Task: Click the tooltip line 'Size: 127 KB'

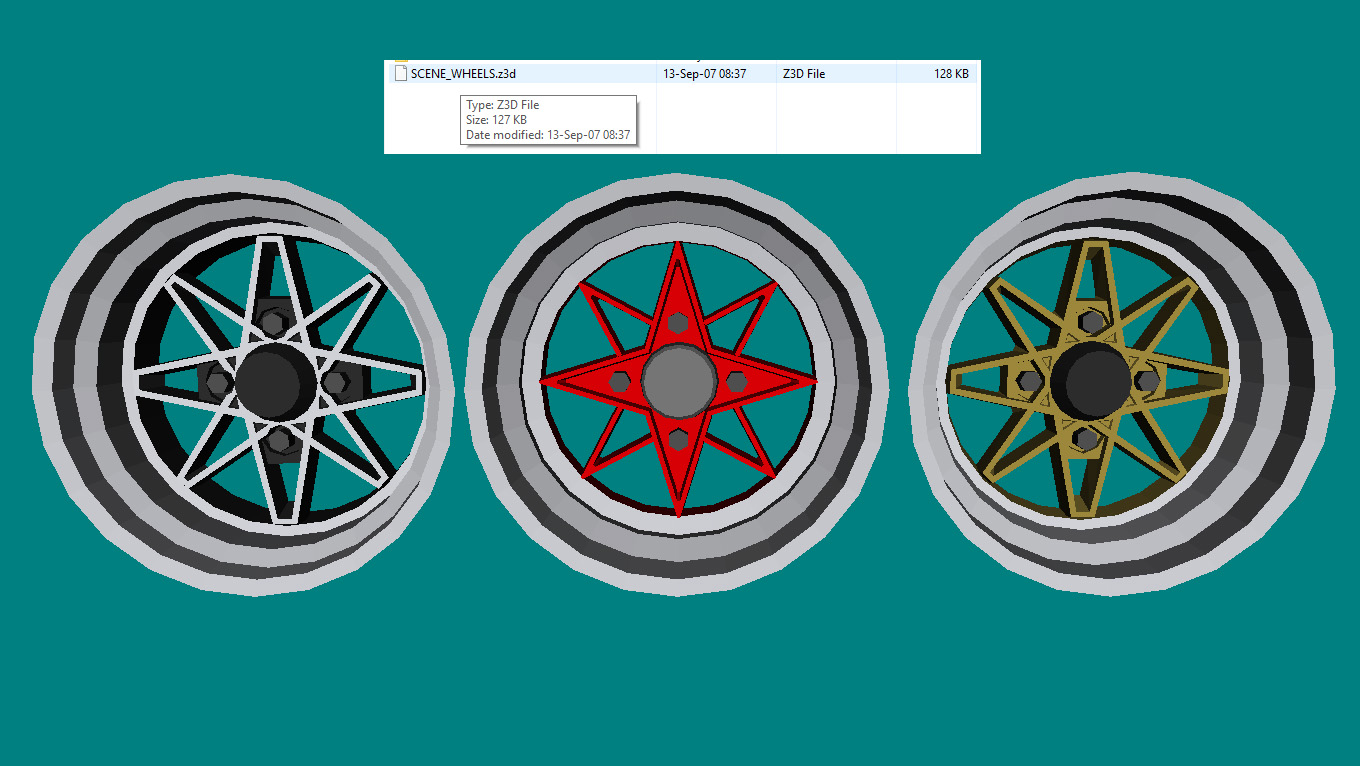Action: [x=496, y=120]
